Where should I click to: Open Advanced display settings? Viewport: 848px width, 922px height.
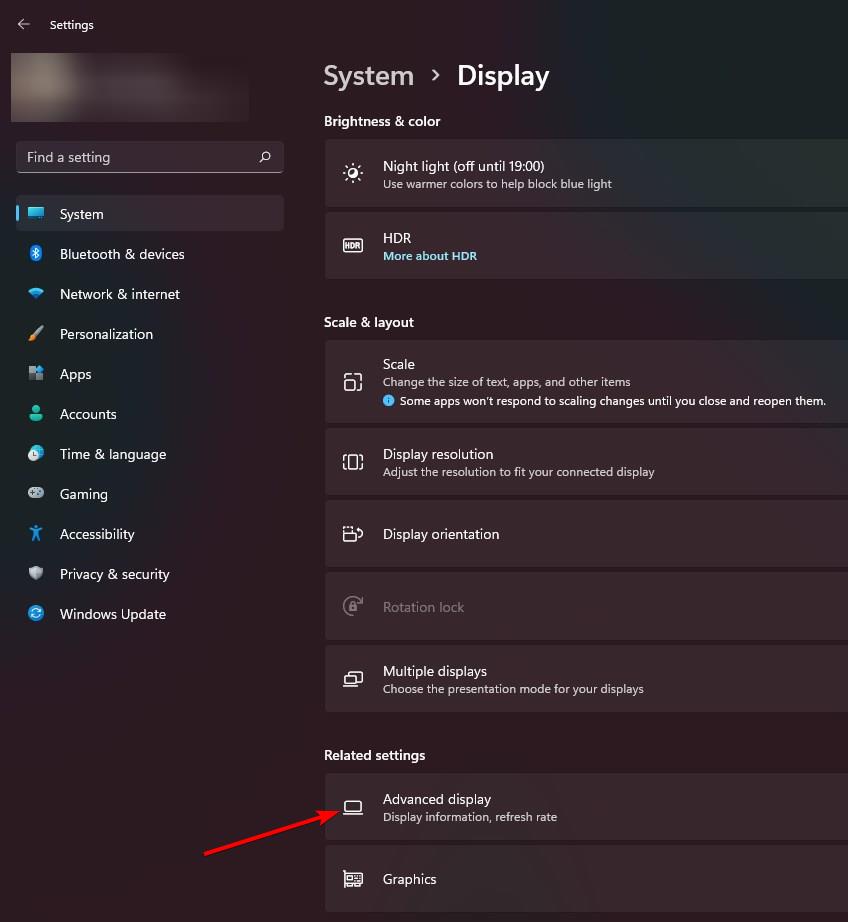click(586, 807)
